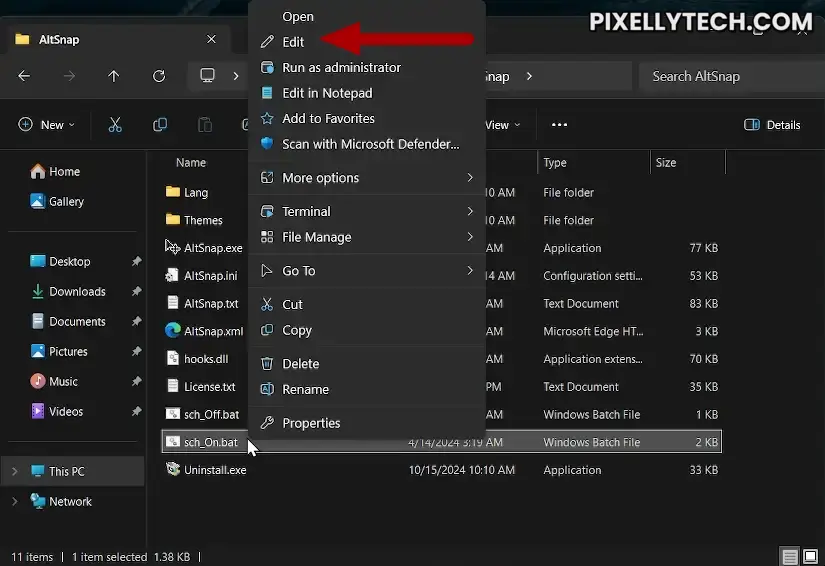Click the Search AltSnap field
Image resolution: width=825 pixels, height=566 pixels.
click(731, 76)
